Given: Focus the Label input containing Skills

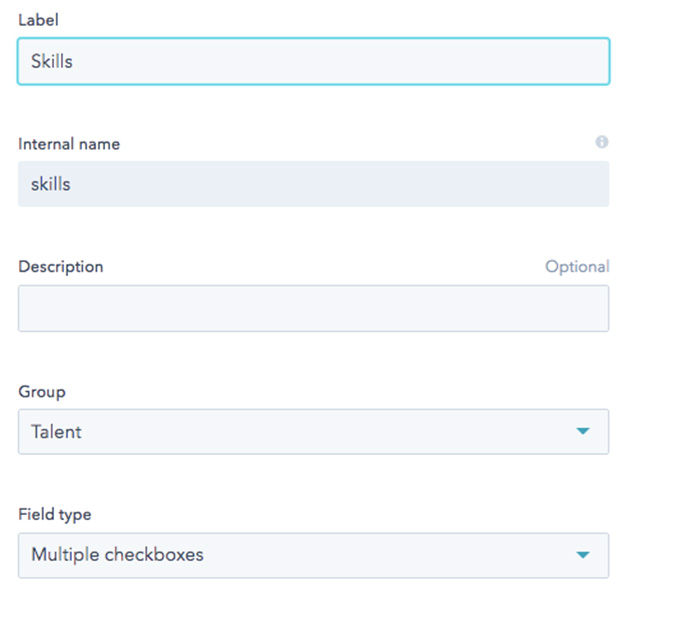Looking at the screenshot, I should 313,61.
